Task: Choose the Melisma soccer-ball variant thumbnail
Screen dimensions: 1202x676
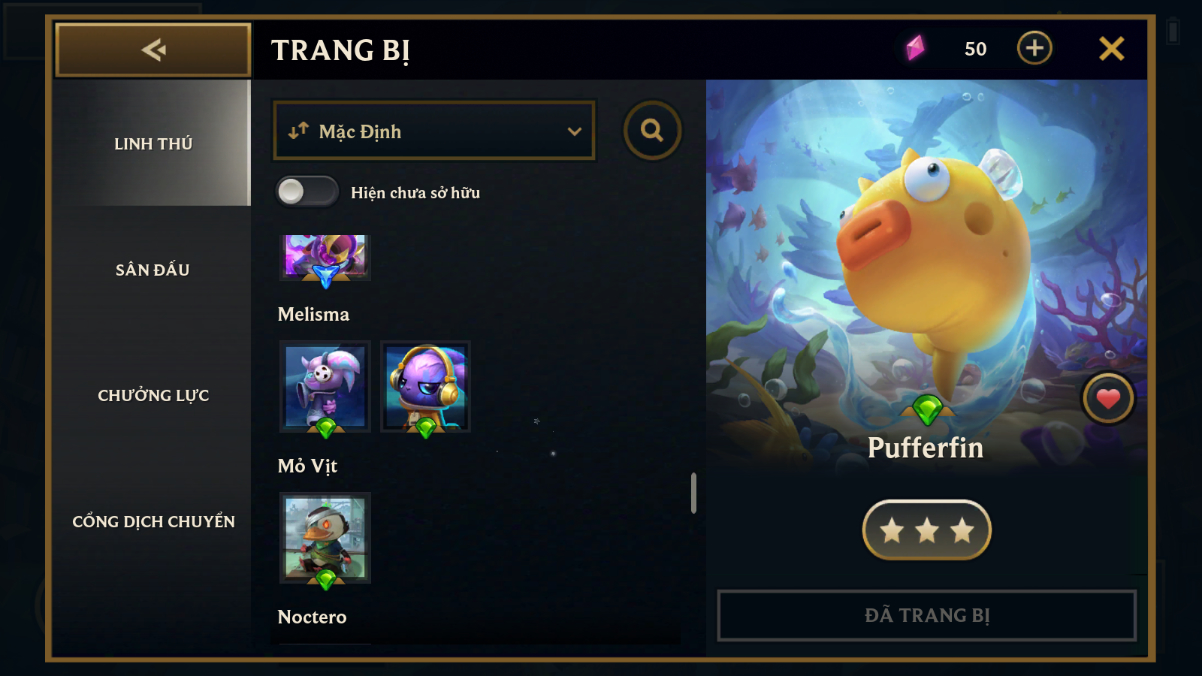Action: 325,387
